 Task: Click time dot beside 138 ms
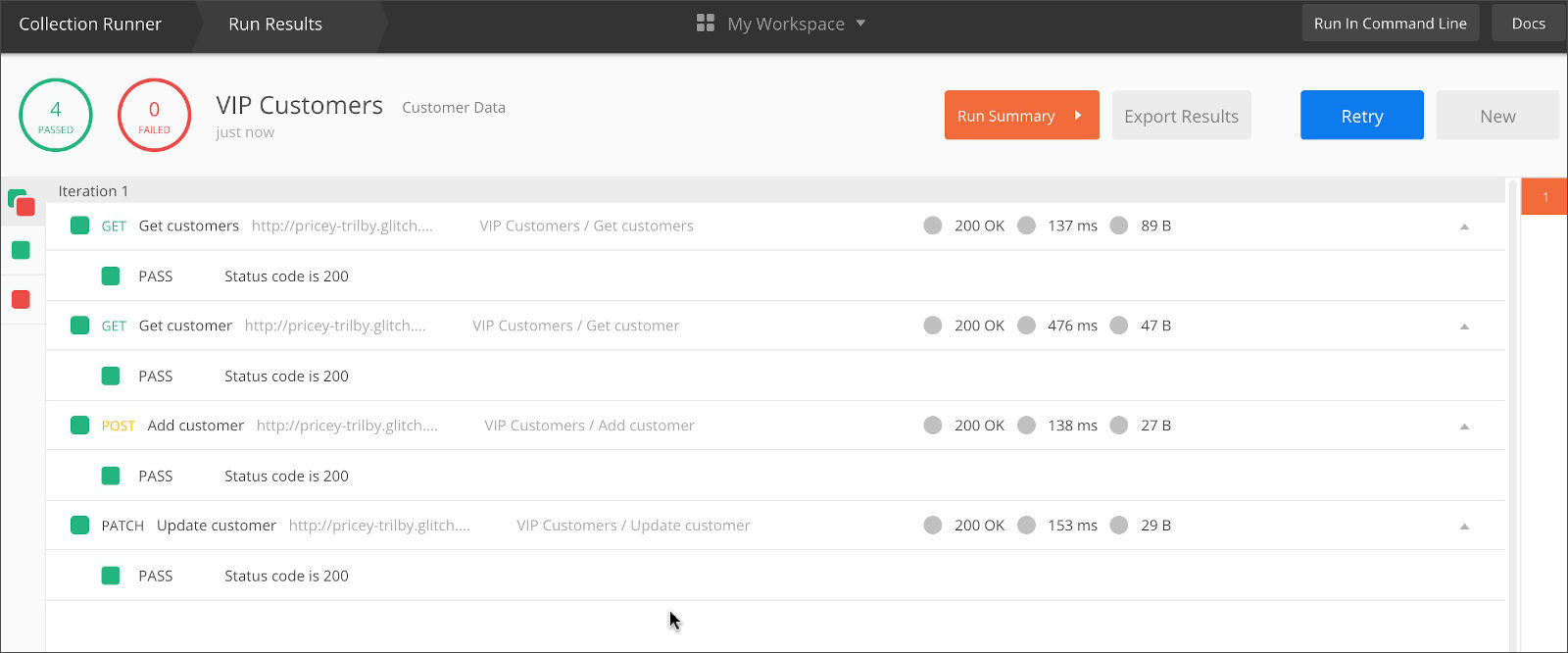[1026, 426]
